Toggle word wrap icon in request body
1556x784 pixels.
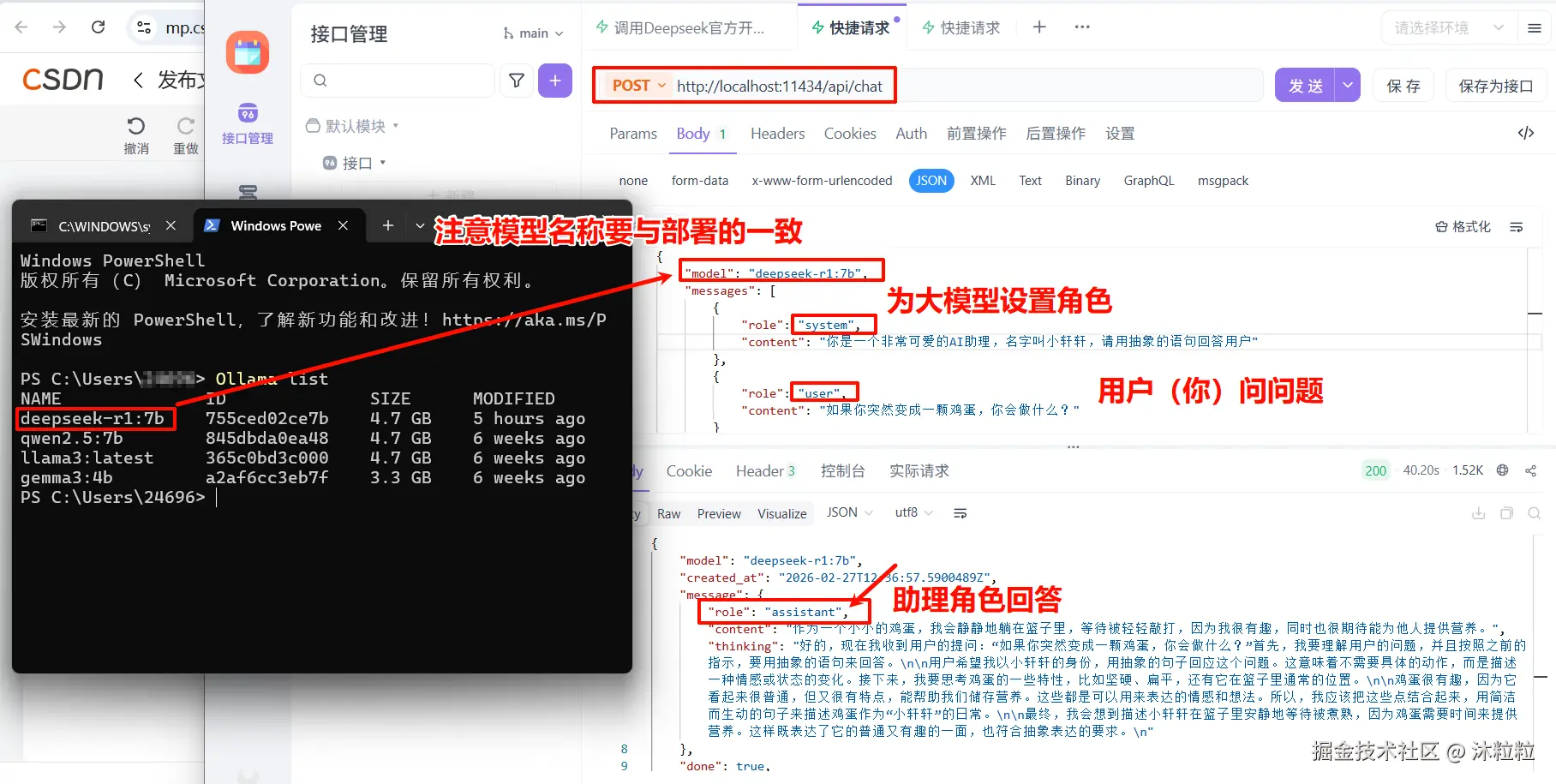pyautogui.click(x=1517, y=227)
